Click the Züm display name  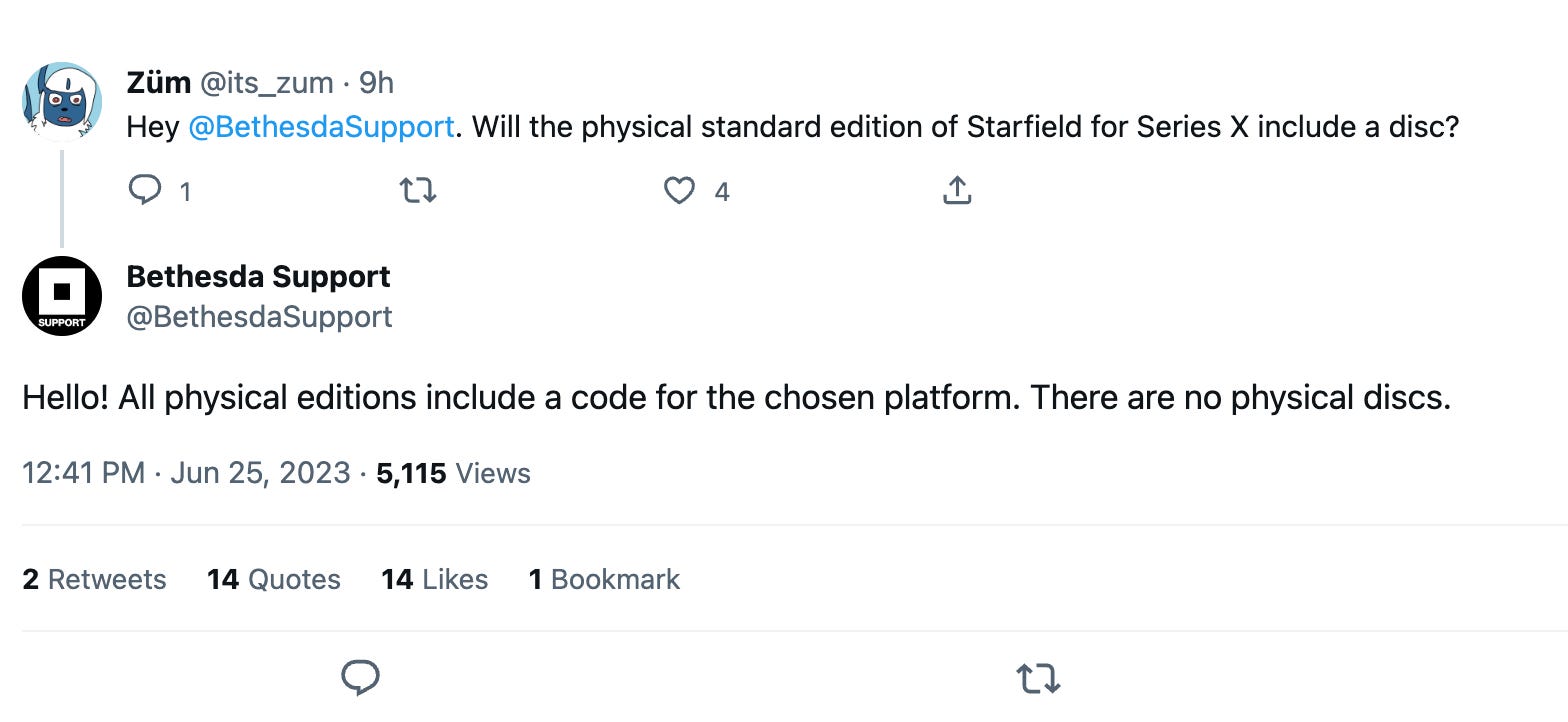[158, 82]
